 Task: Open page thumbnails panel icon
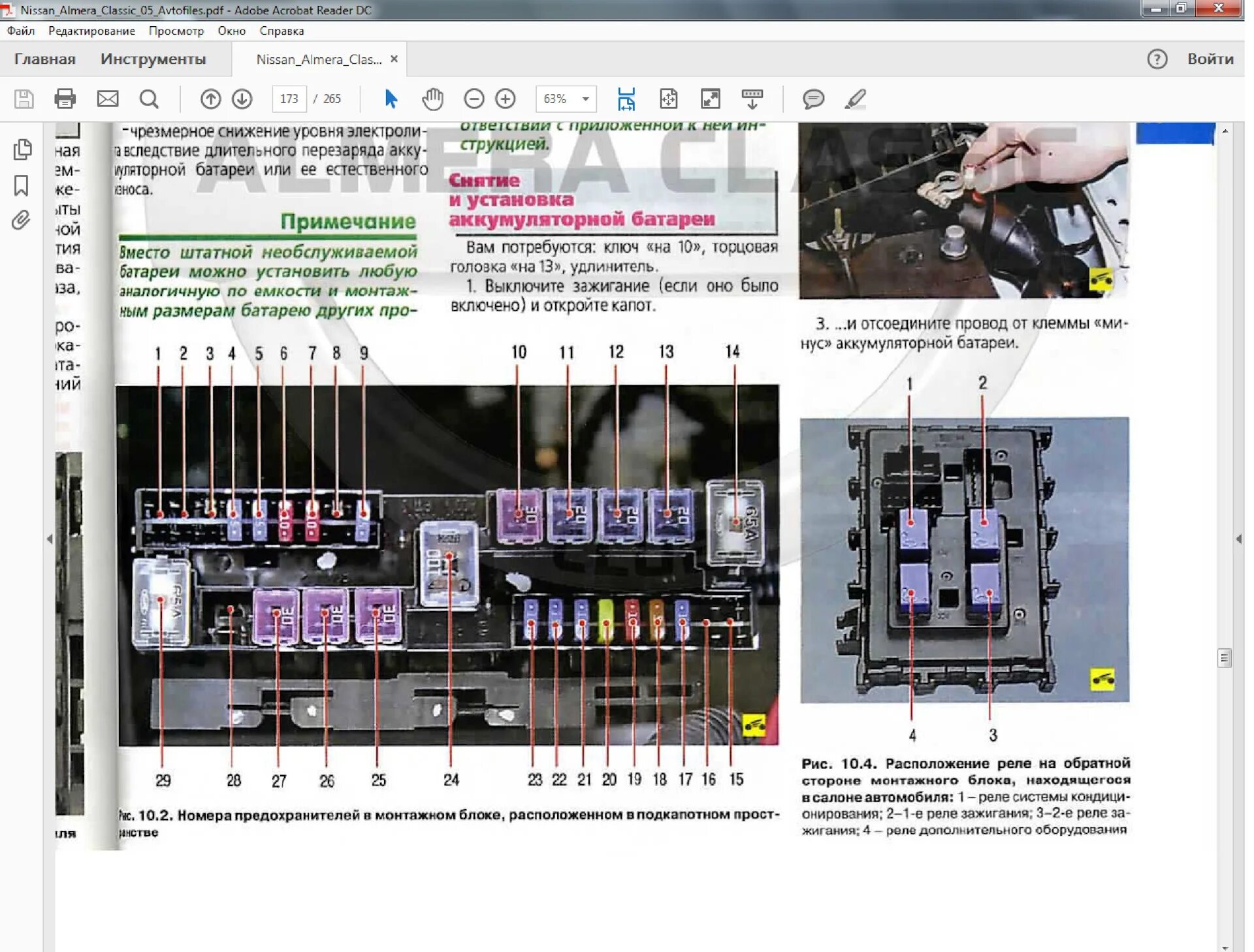[22, 150]
